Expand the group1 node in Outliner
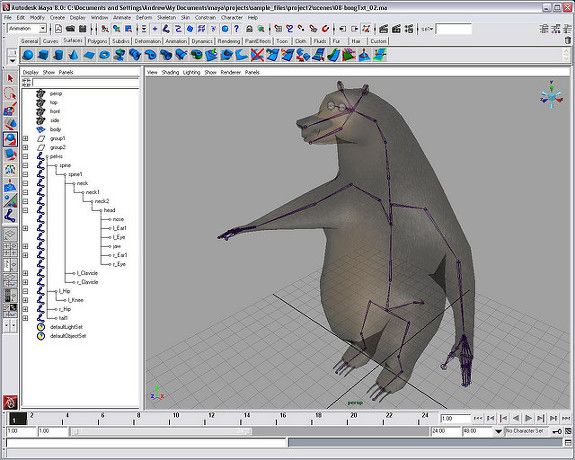Image resolution: width=575 pixels, height=460 pixels. [25, 138]
